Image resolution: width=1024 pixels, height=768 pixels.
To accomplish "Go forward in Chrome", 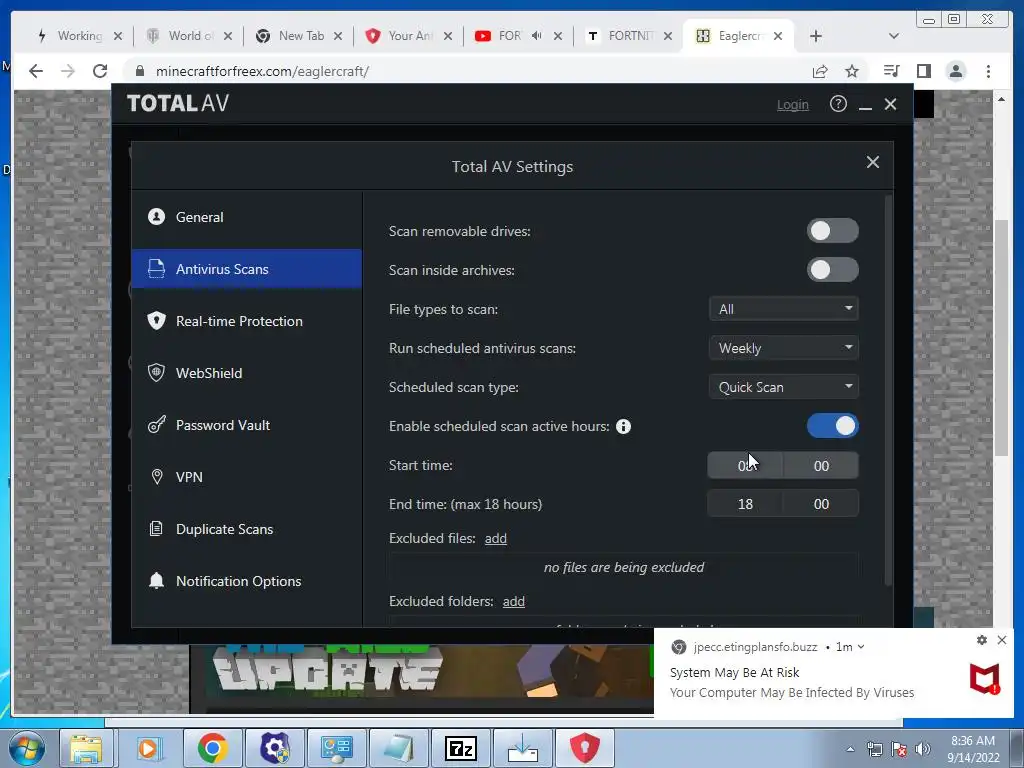I will coord(68,71).
